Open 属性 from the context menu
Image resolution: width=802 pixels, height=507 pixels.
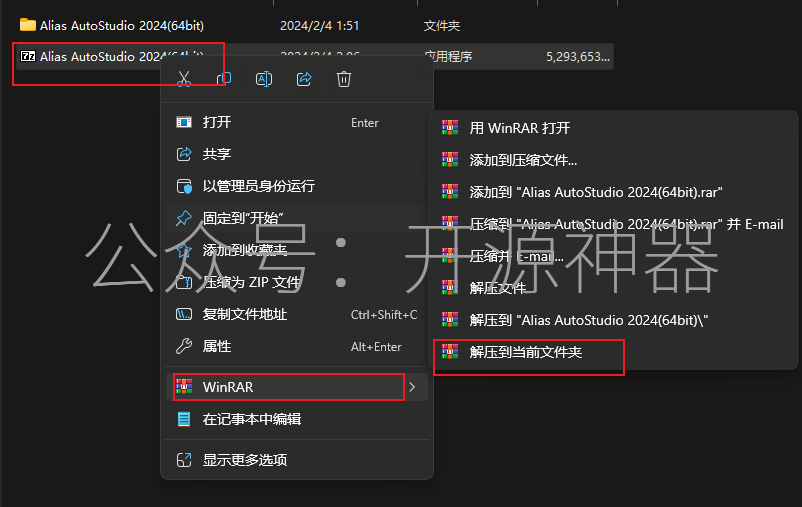[x=297, y=346]
